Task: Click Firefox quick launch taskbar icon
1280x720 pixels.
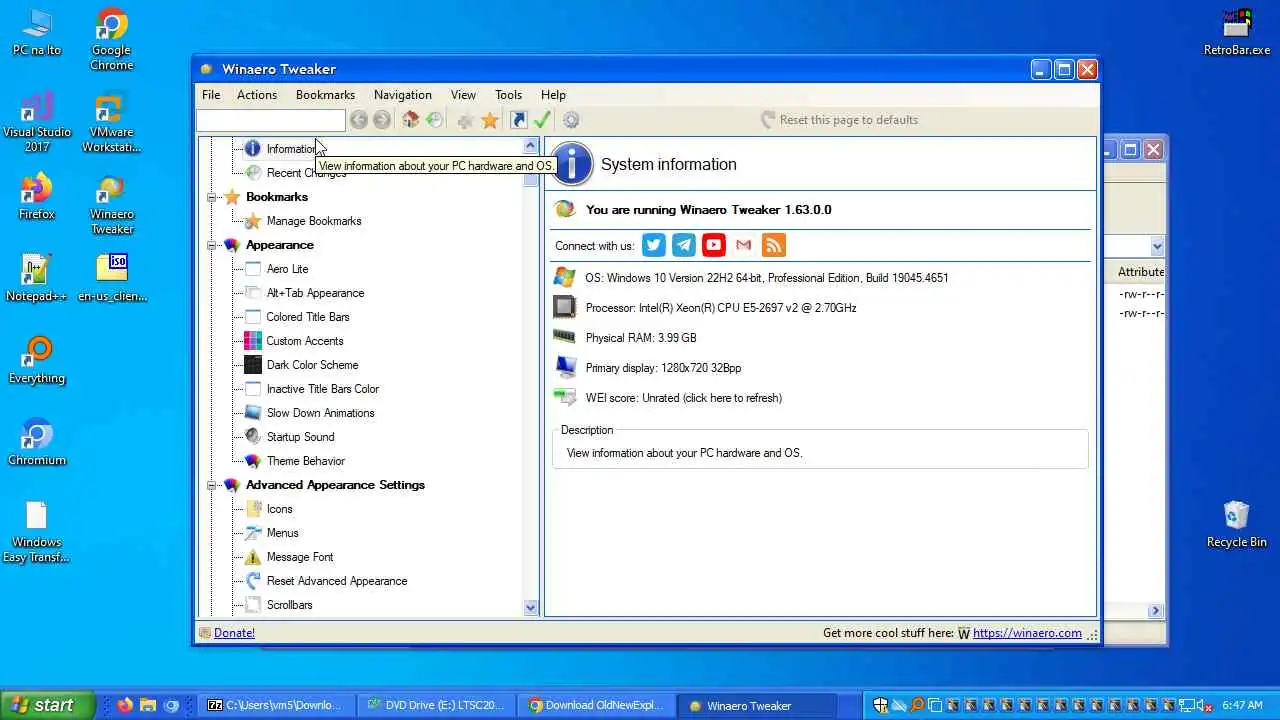Action: point(124,705)
